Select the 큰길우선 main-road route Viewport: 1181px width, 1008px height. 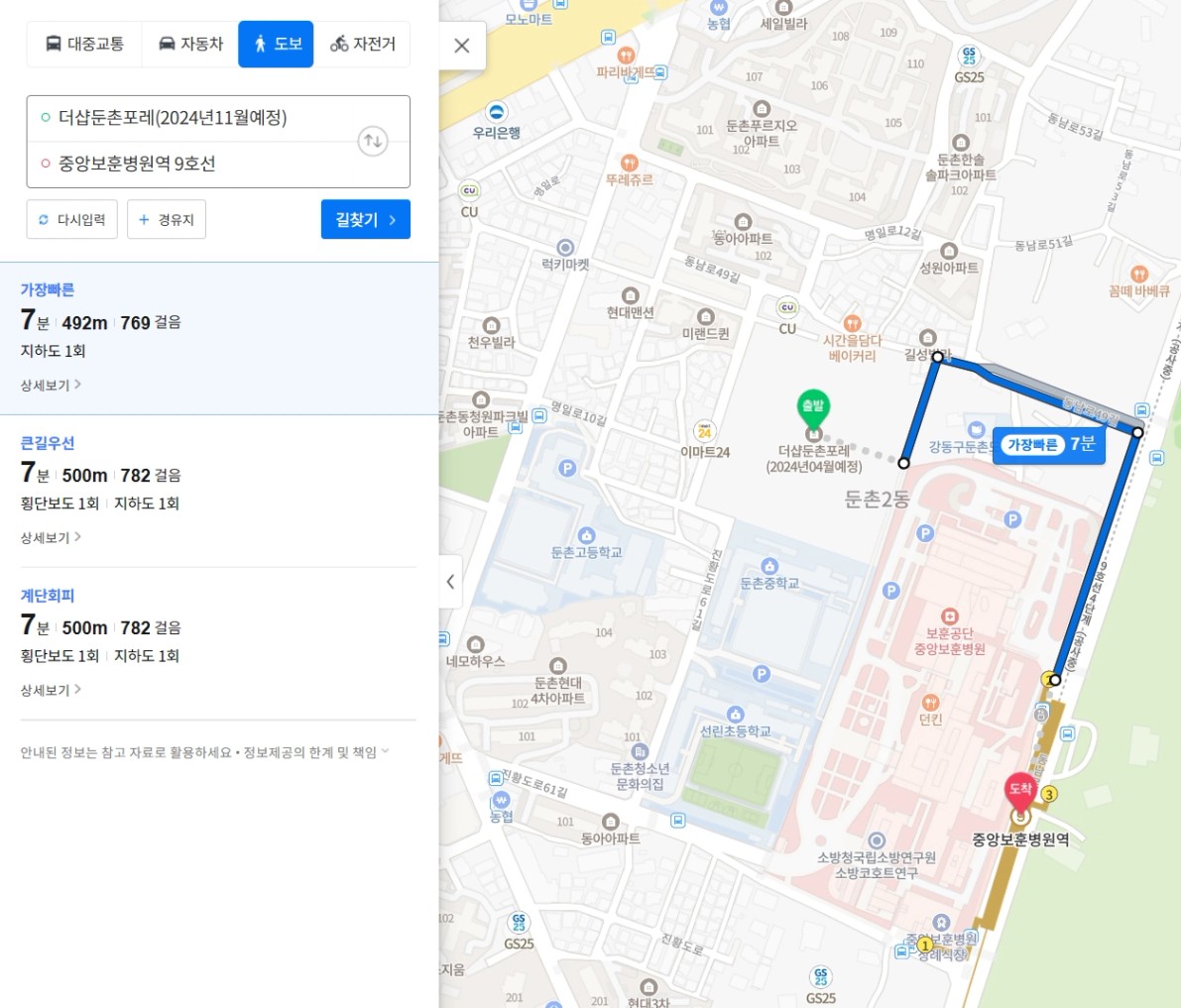[219, 490]
